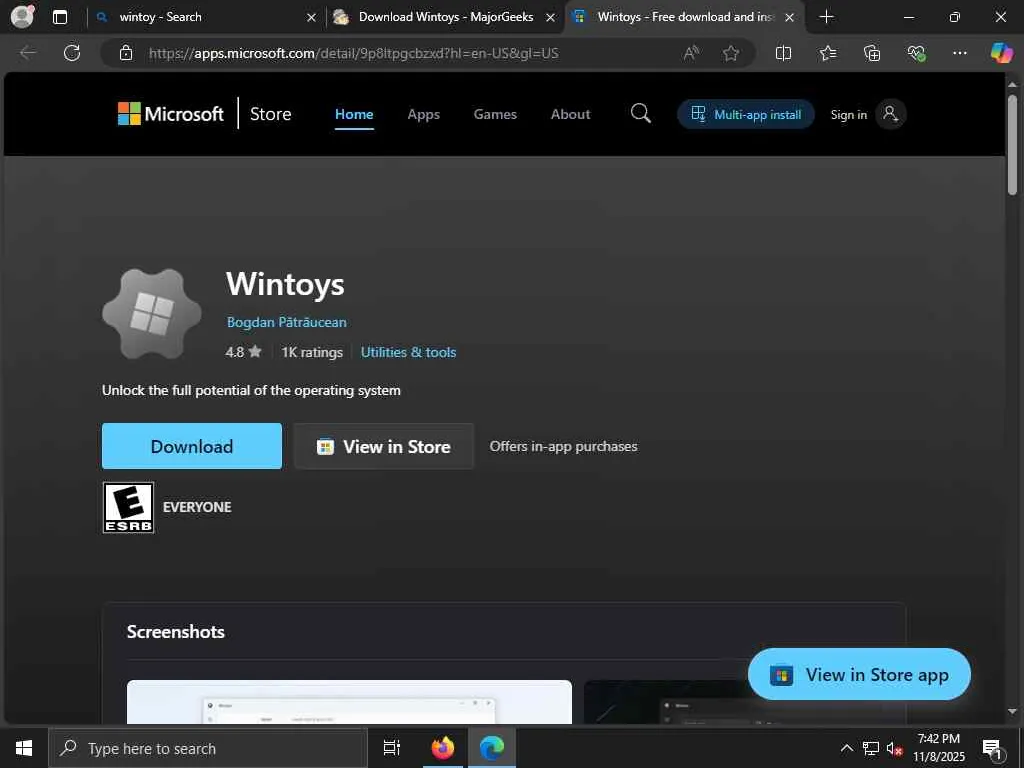Open the light-theme screenshot thumbnail
Image resolution: width=1024 pixels, height=768 pixels.
coord(349,702)
